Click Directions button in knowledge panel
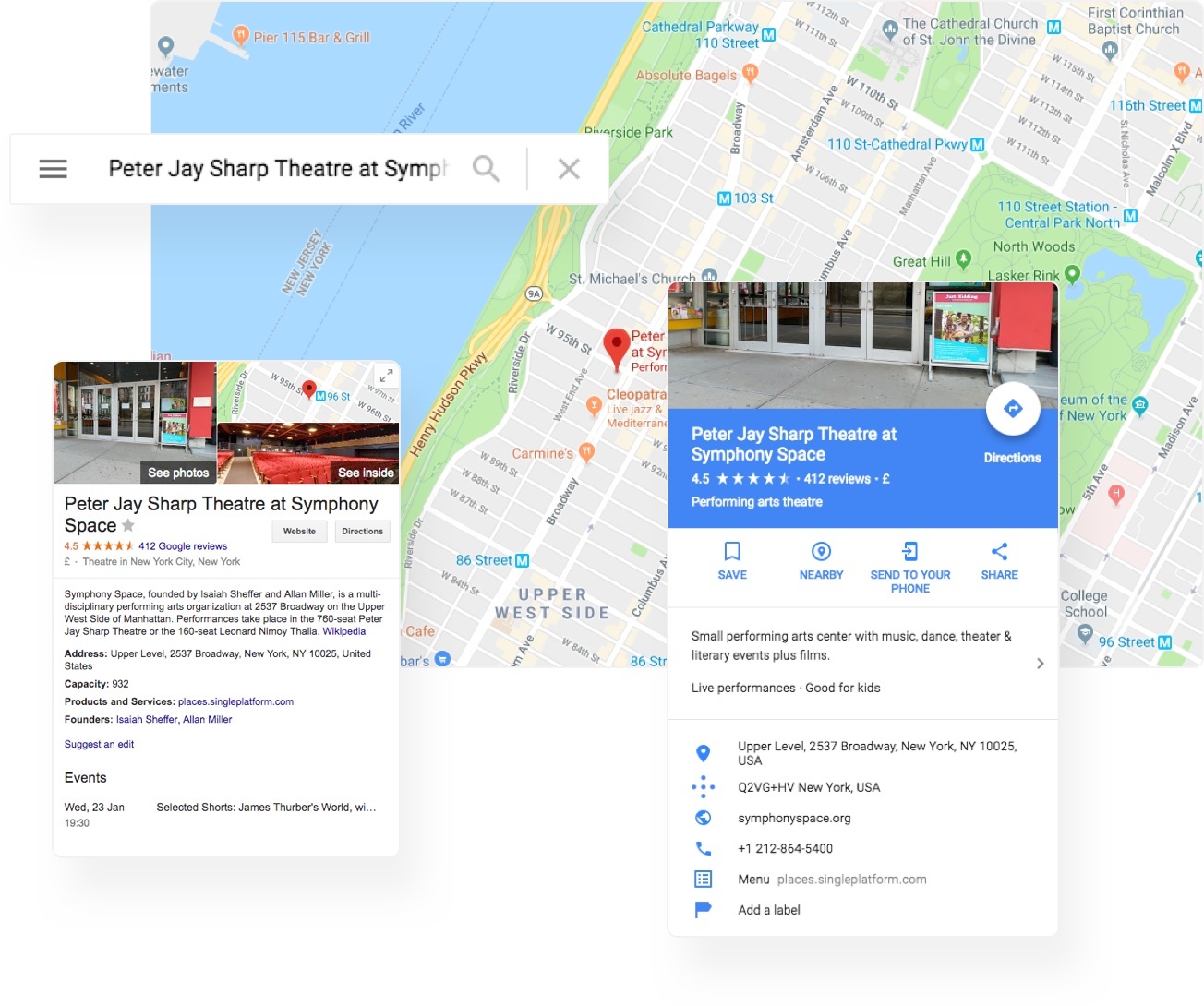1204x1006 pixels. tap(362, 532)
